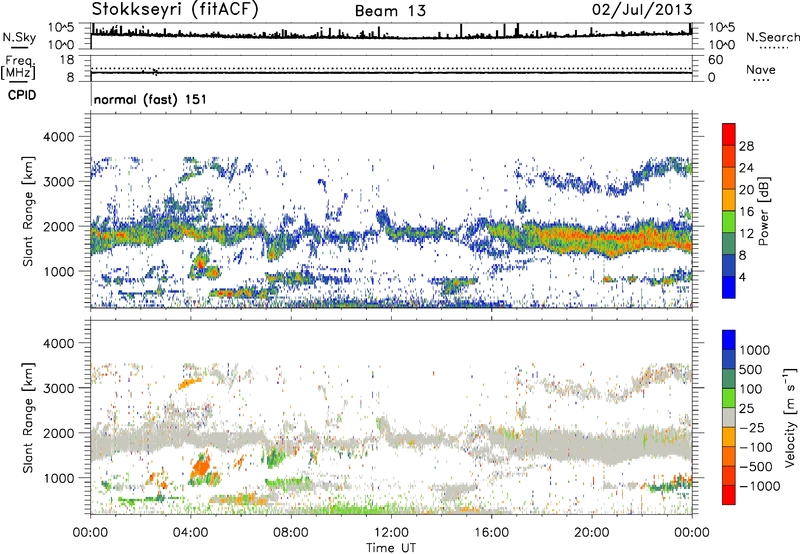The image size is (800, 554).
Task: Click the '4' Power scale value
Action: 742,277
